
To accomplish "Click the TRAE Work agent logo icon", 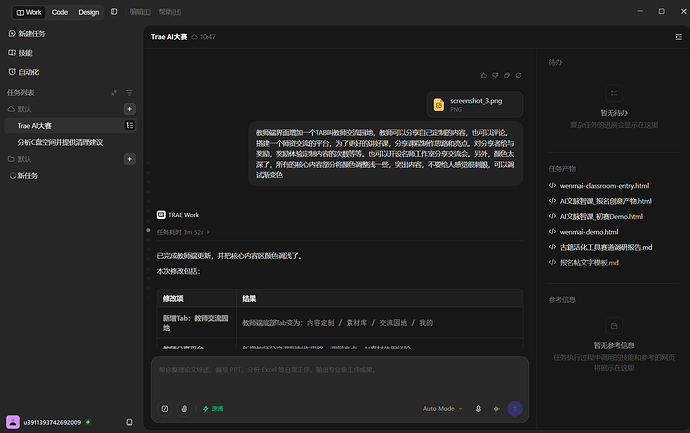I will coord(161,215).
